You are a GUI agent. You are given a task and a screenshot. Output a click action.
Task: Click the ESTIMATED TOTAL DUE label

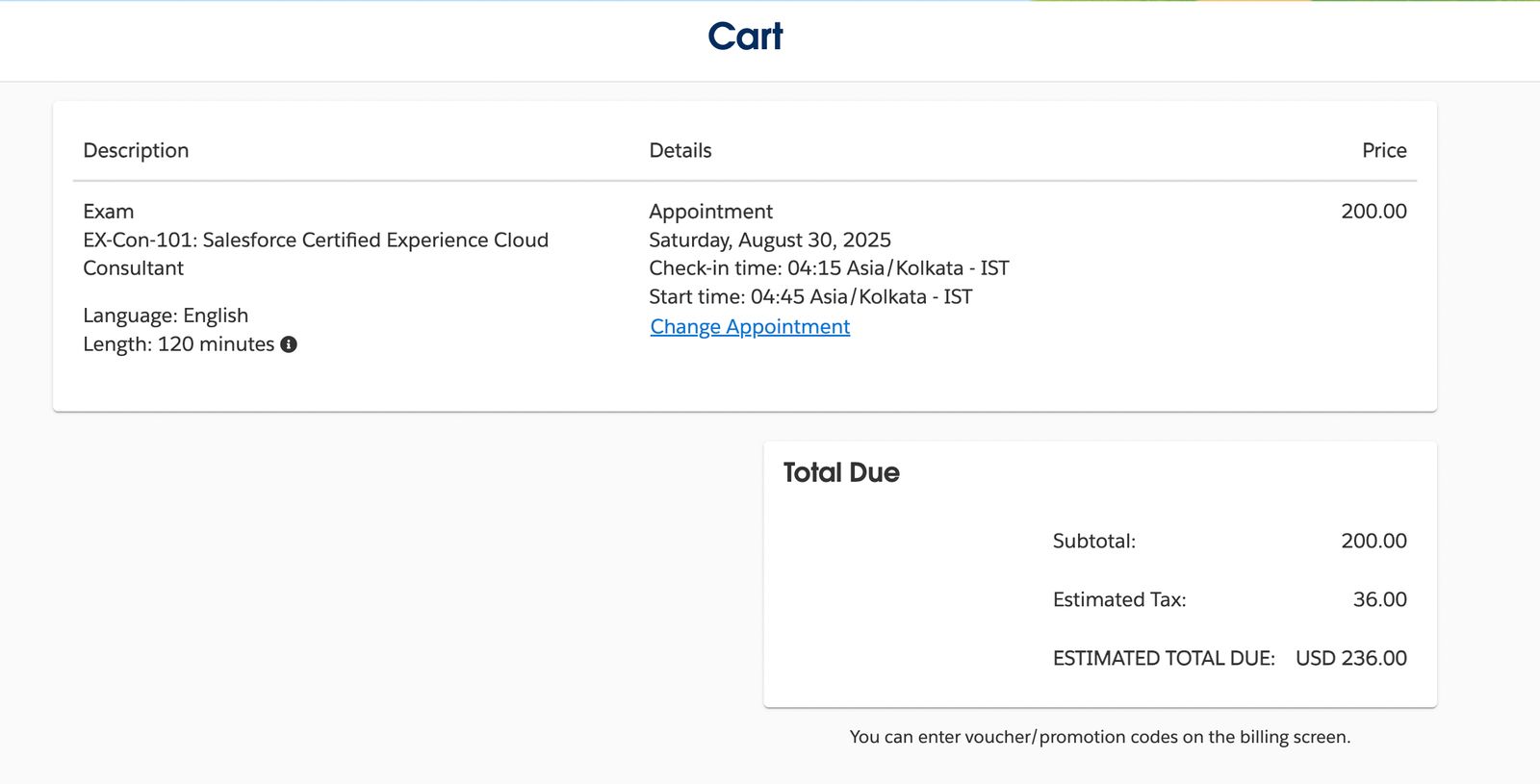pyautogui.click(x=1164, y=659)
